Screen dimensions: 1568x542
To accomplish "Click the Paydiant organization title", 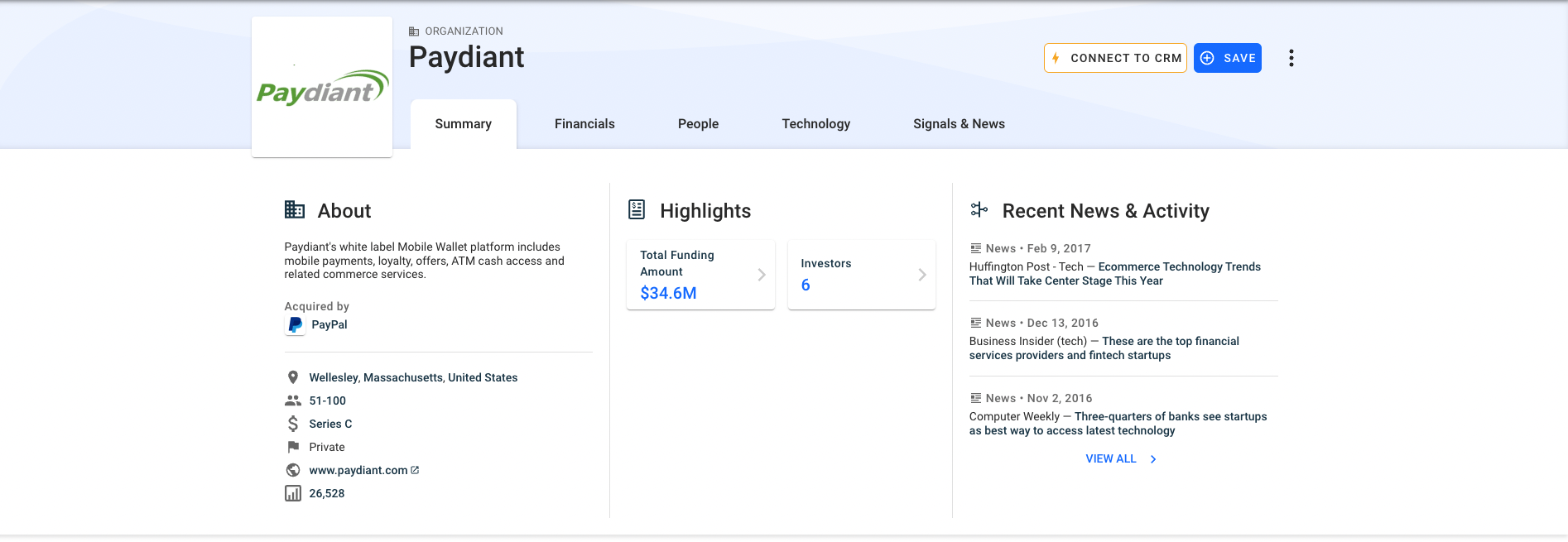I will (466, 57).
